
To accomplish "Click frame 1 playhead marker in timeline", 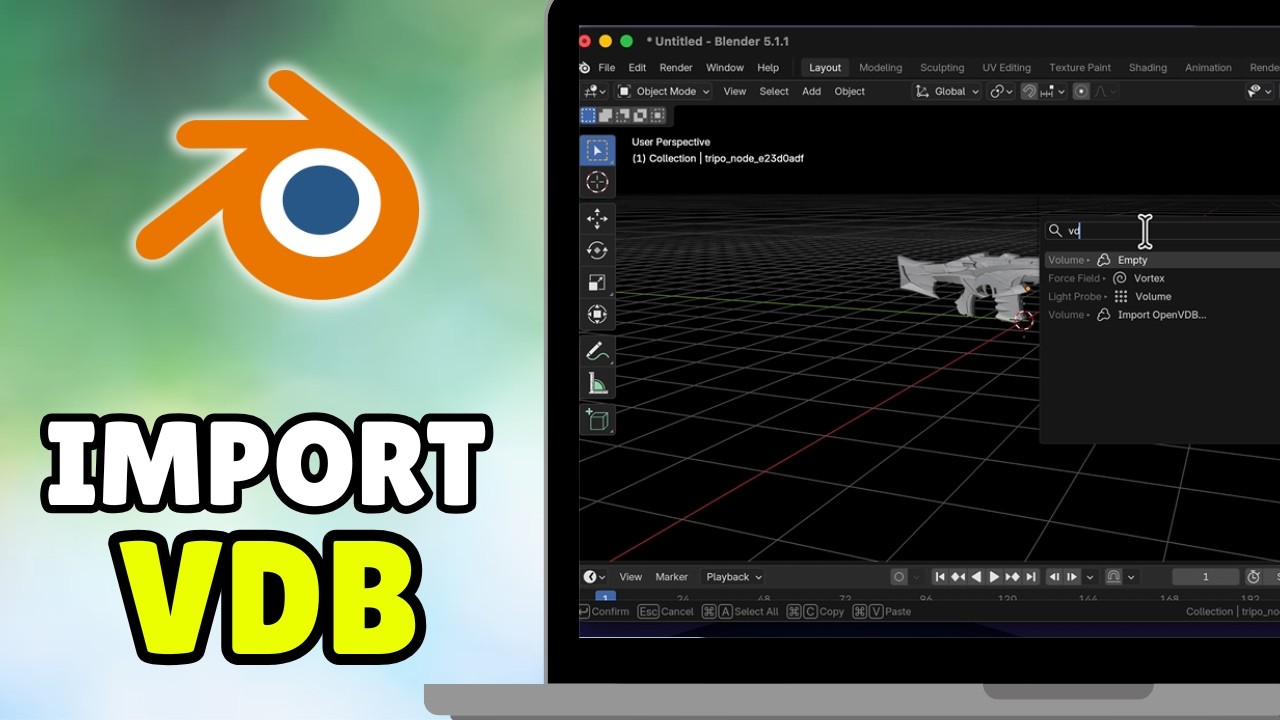I will click(605, 597).
